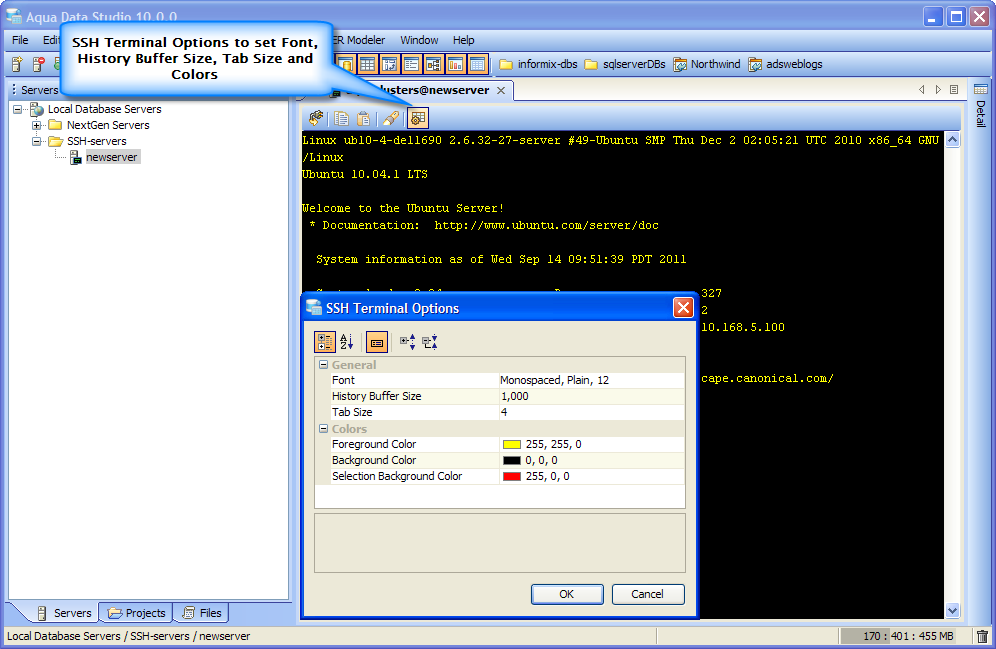Collapse the General category
This screenshot has width=996, height=649.
pos(323,365)
